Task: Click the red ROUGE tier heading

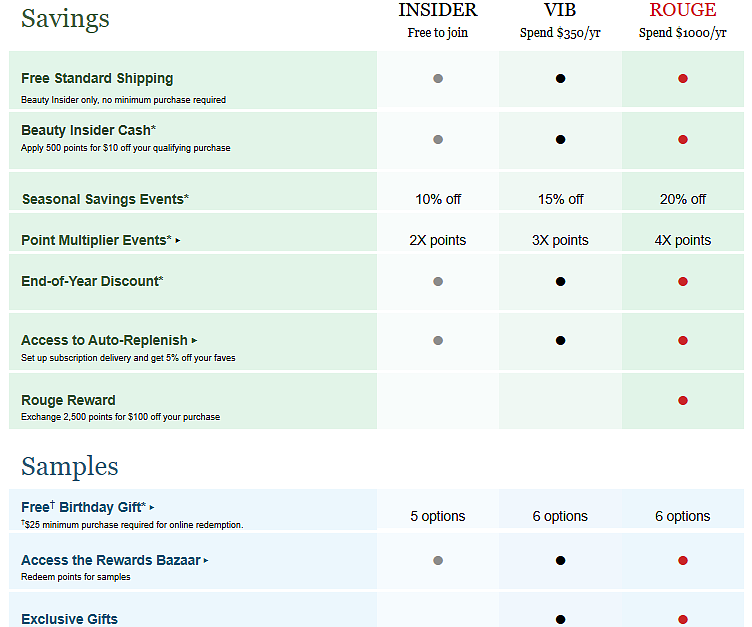Action: point(683,10)
